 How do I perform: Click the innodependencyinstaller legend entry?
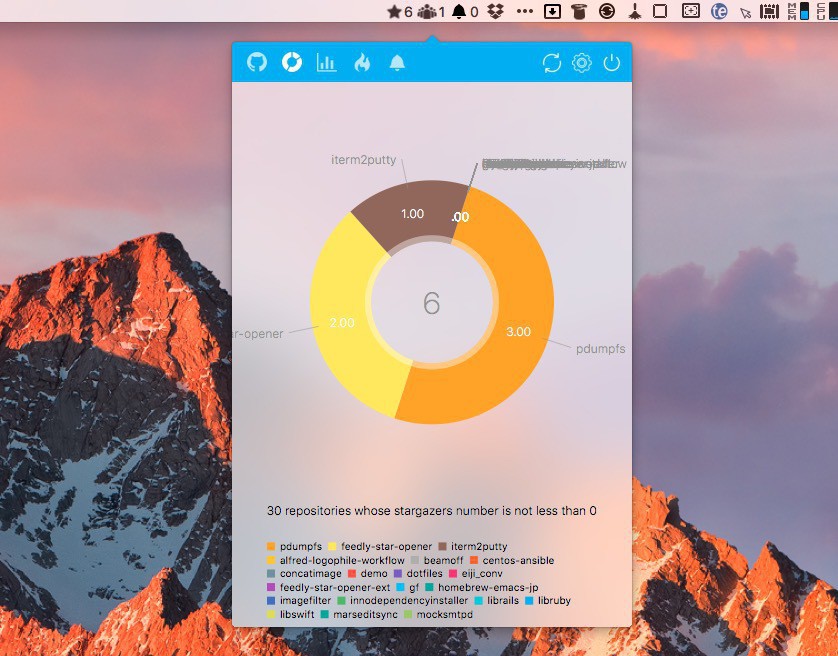pyautogui.click(x=402, y=600)
